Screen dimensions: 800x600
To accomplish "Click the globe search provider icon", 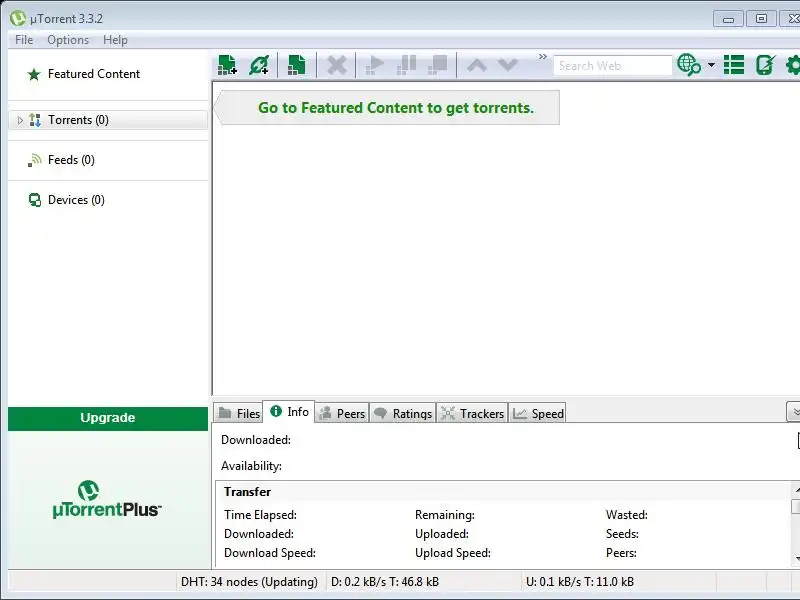I will pyautogui.click(x=689, y=65).
